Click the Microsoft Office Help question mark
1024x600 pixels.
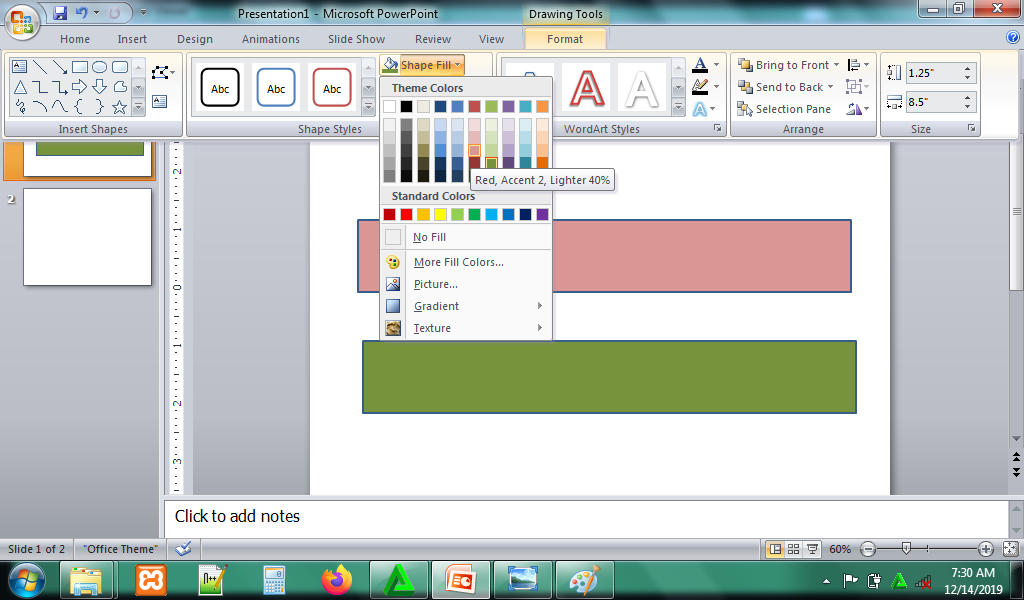tap(1012, 38)
